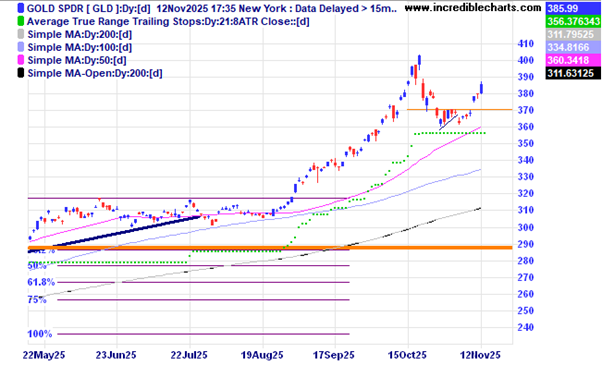602x365 pixels.
Task: Click the 12Nov25 date axis label
Action: click(x=480, y=355)
